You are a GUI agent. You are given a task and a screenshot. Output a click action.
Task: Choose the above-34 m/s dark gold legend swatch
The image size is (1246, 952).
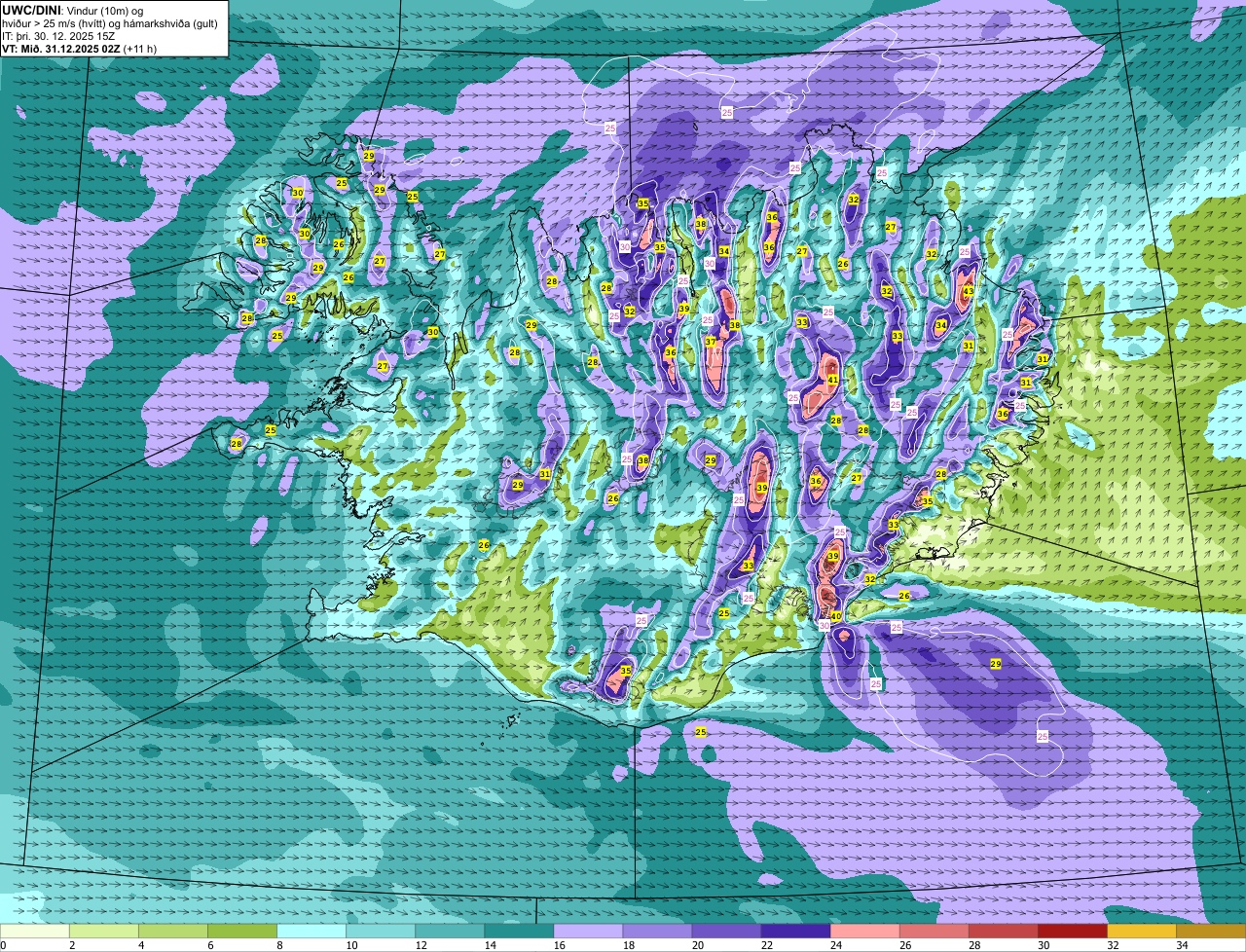tap(1210, 932)
